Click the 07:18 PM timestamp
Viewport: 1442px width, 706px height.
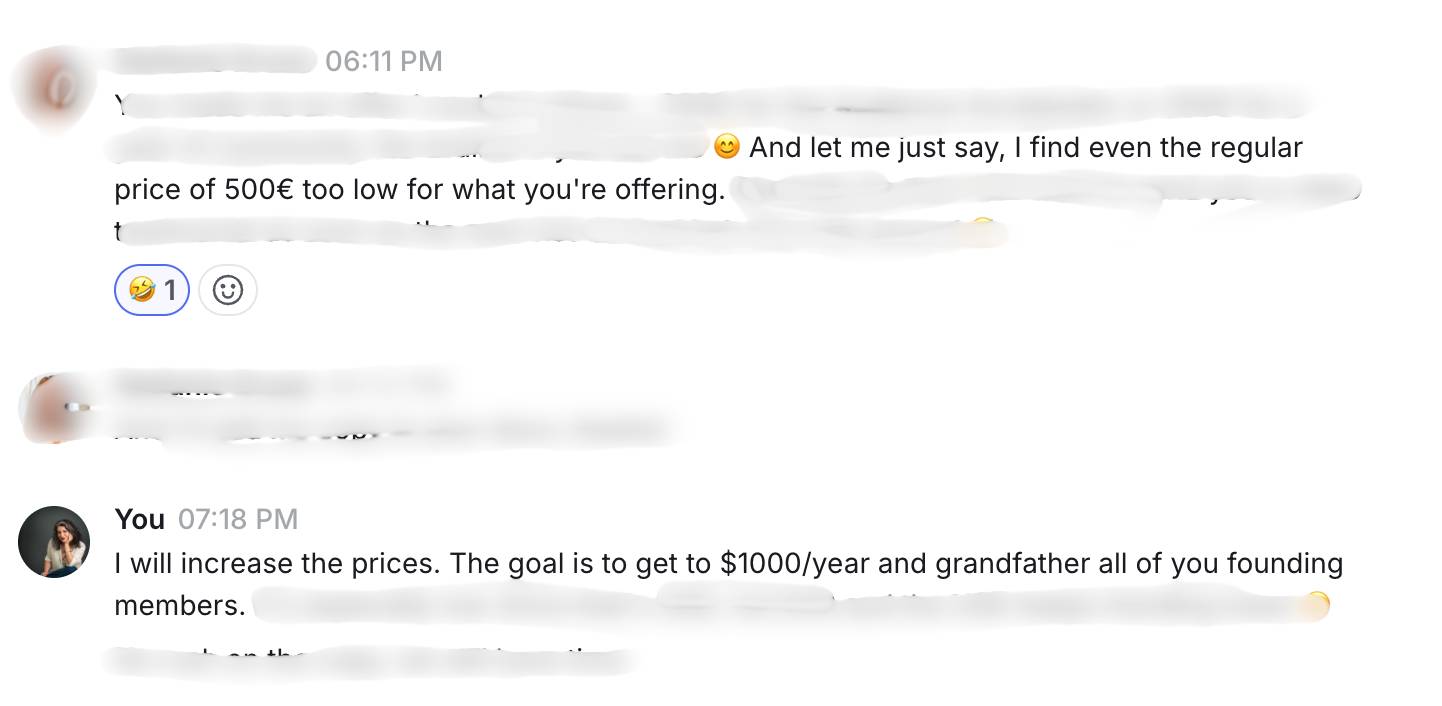(x=238, y=519)
